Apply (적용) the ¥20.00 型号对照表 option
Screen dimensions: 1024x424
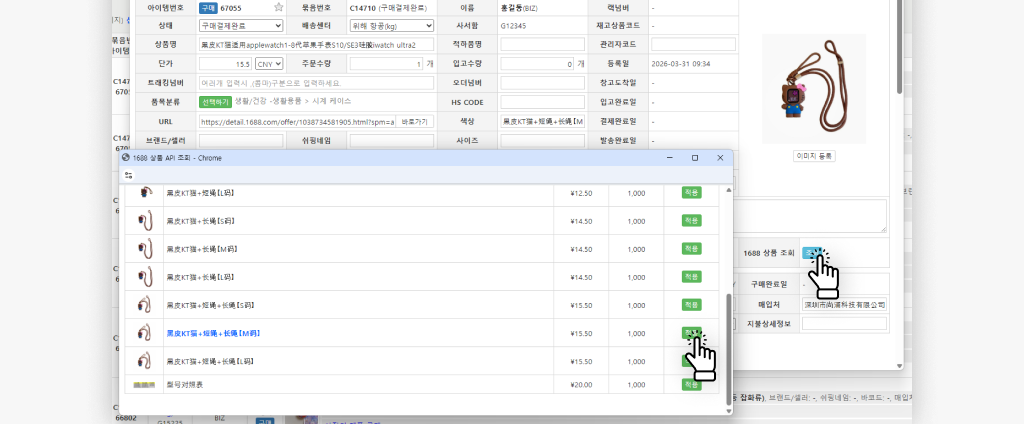point(692,385)
